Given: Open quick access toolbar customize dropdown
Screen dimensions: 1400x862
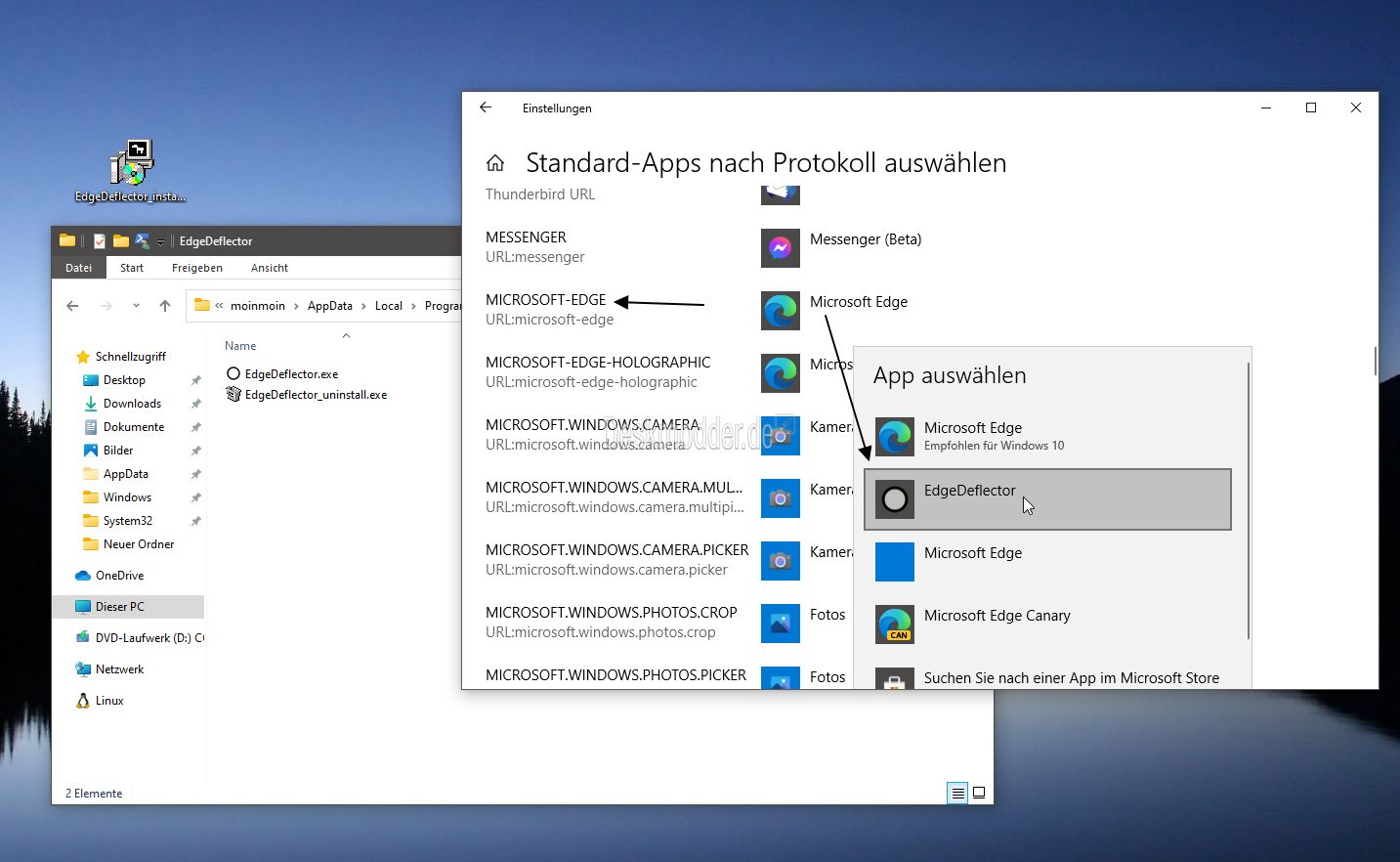Looking at the screenshot, I should click(160, 241).
